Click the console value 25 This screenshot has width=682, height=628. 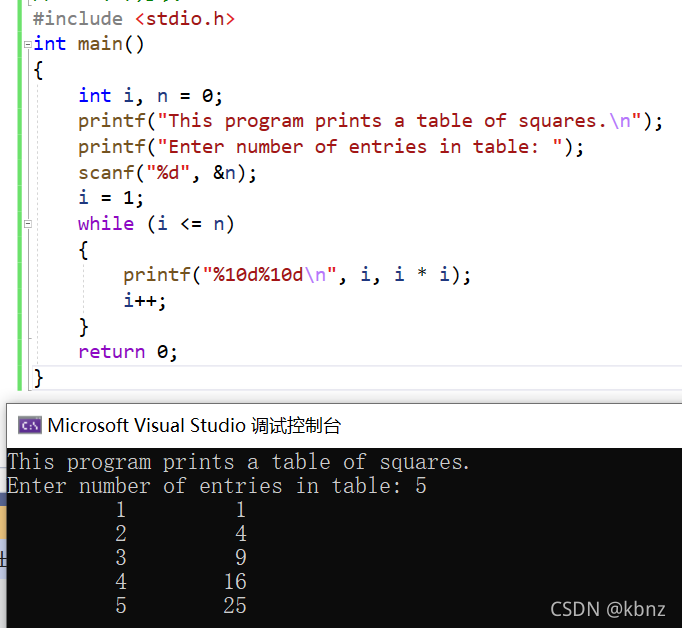click(x=235, y=606)
